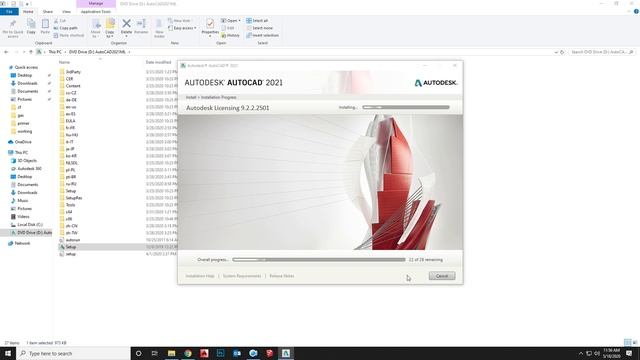Screen dimensions: 640x360
Task: Click Select all in the ribbon
Action: point(257,20)
